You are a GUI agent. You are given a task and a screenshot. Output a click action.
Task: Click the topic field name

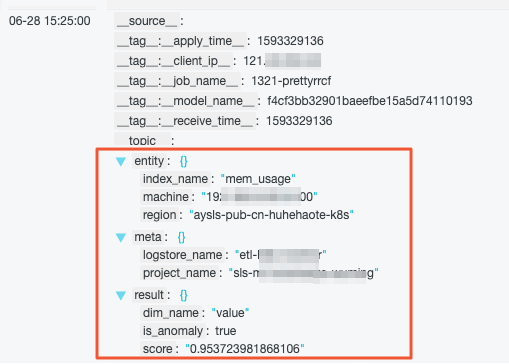[x=142, y=140]
